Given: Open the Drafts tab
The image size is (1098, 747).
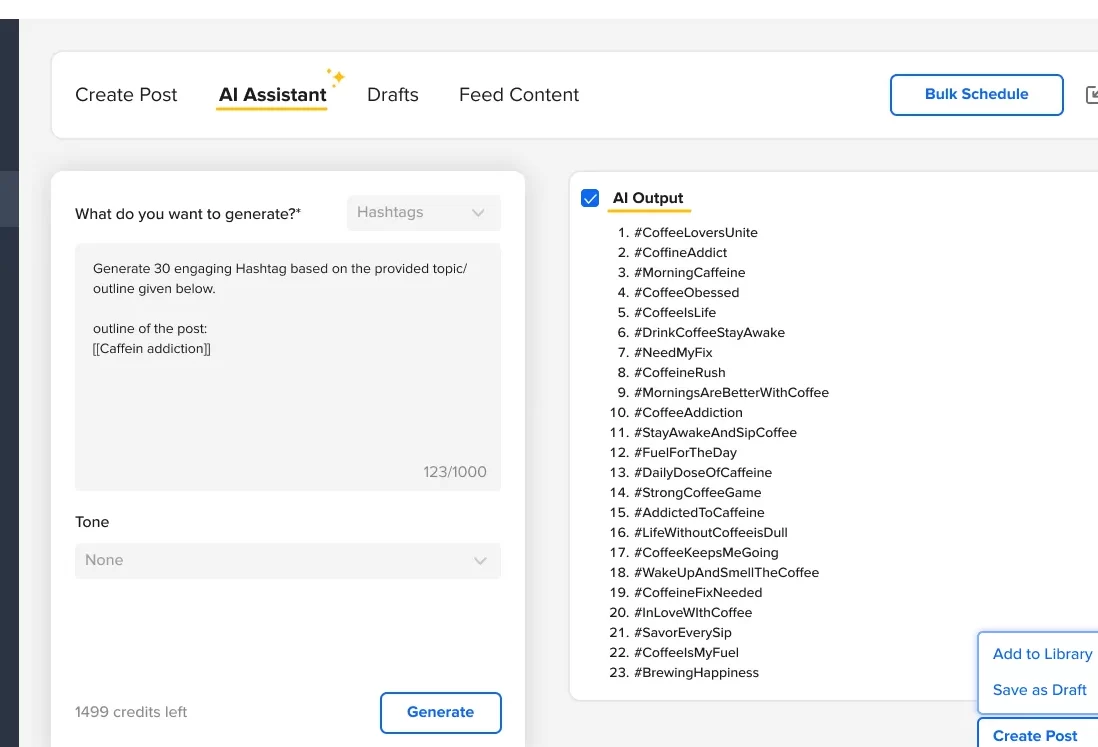Looking at the screenshot, I should (x=393, y=95).
